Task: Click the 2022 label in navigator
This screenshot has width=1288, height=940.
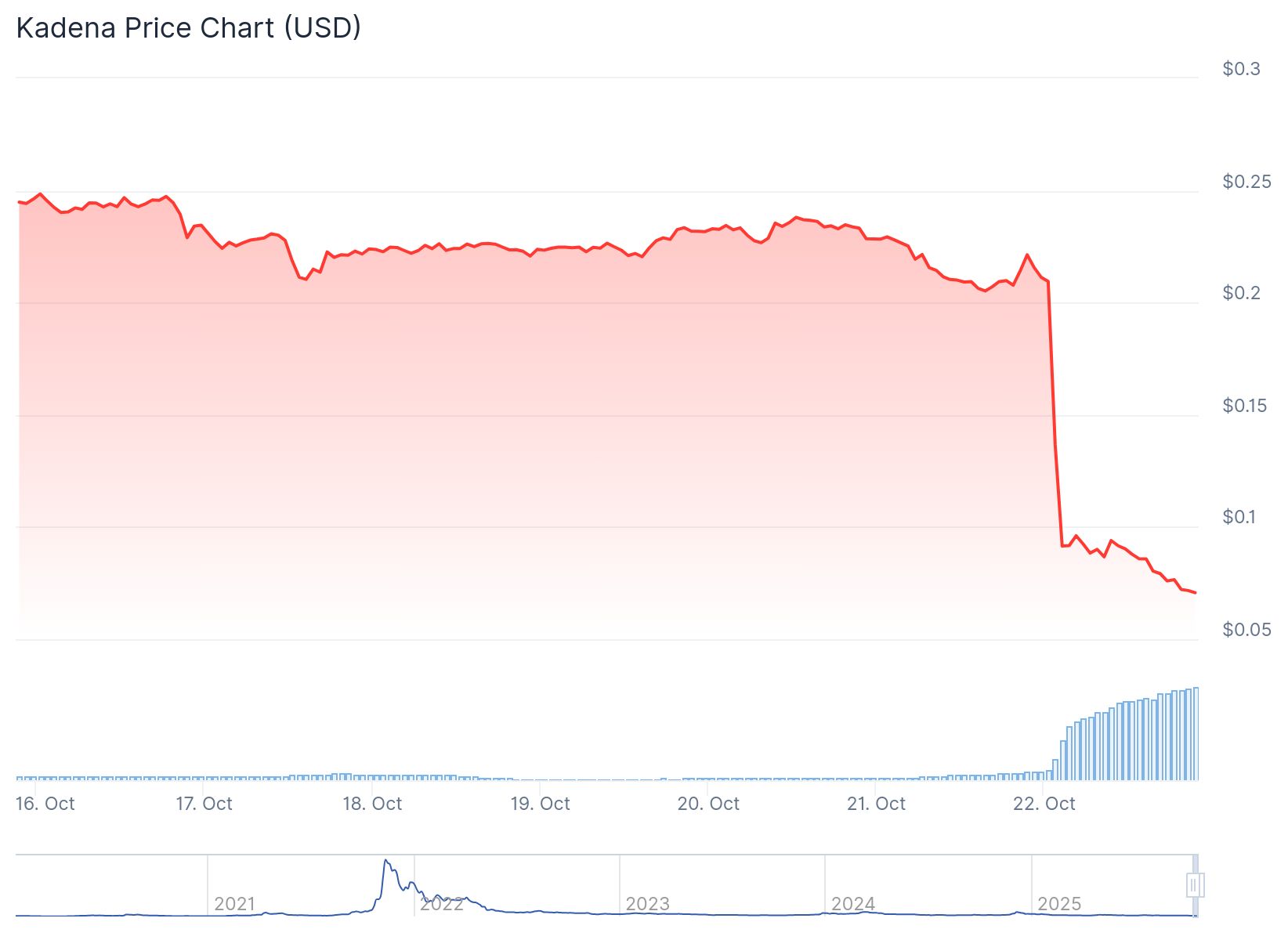Action: pos(442,904)
